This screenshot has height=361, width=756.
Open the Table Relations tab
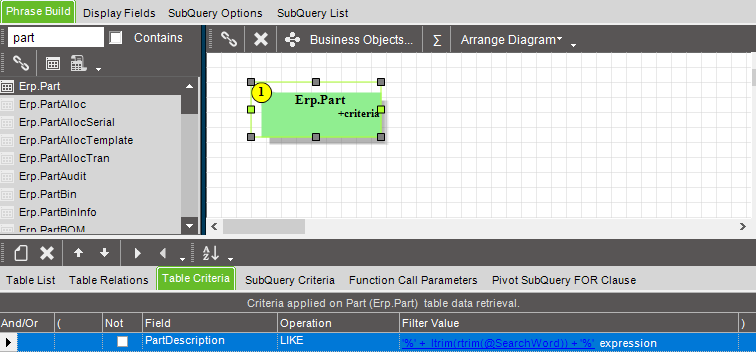[108, 280]
